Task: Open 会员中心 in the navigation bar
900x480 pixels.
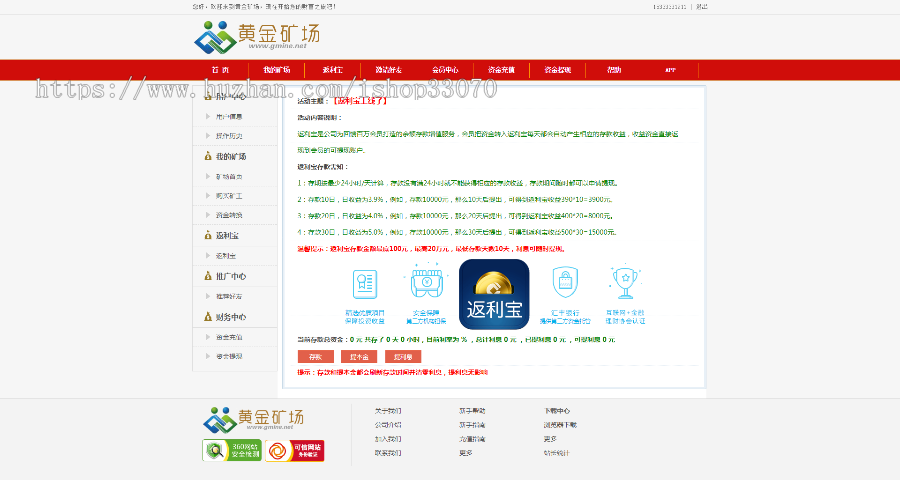Action: [445, 70]
